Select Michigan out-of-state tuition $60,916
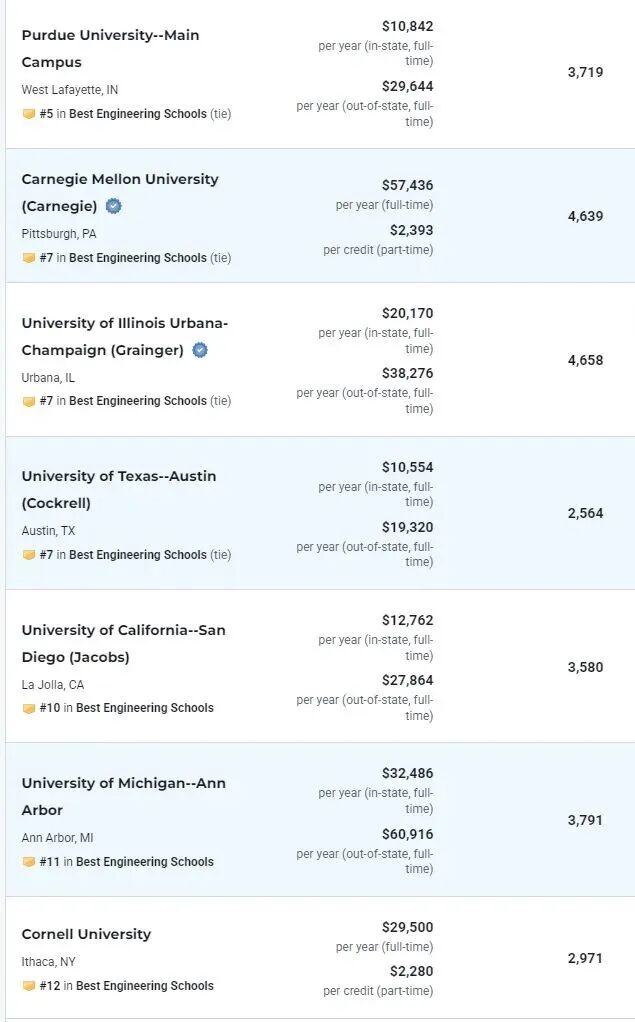 coord(407,834)
